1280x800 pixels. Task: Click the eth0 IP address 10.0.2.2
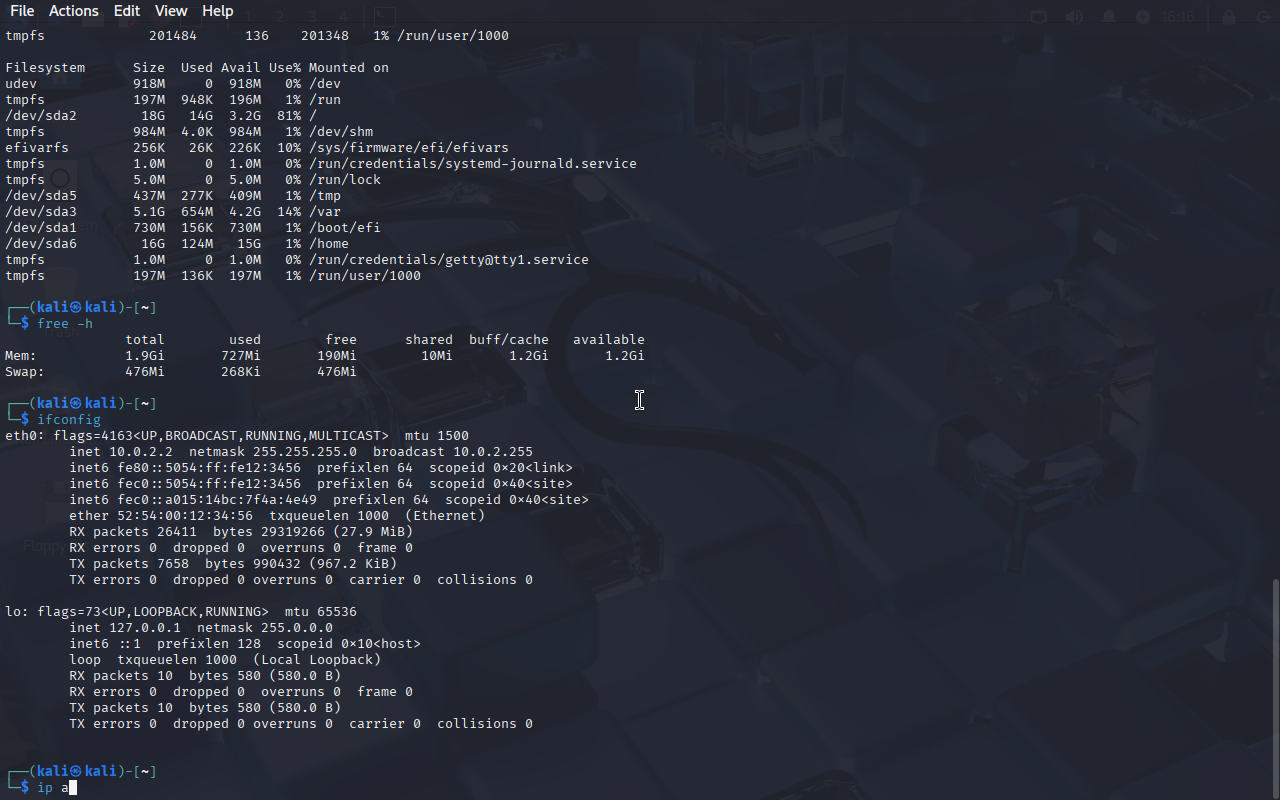click(141, 452)
